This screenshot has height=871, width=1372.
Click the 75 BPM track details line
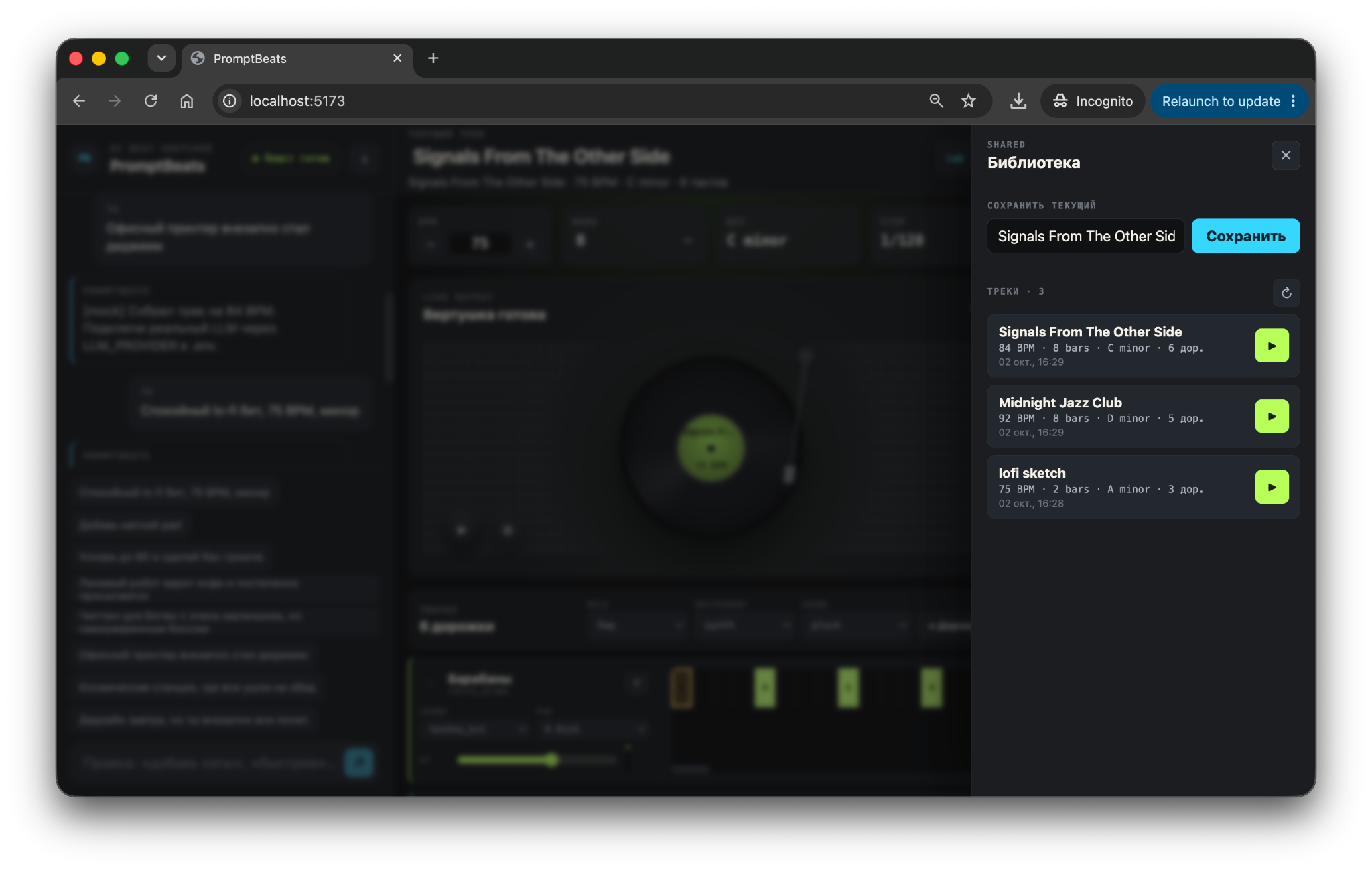click(x=1101, y=490)
